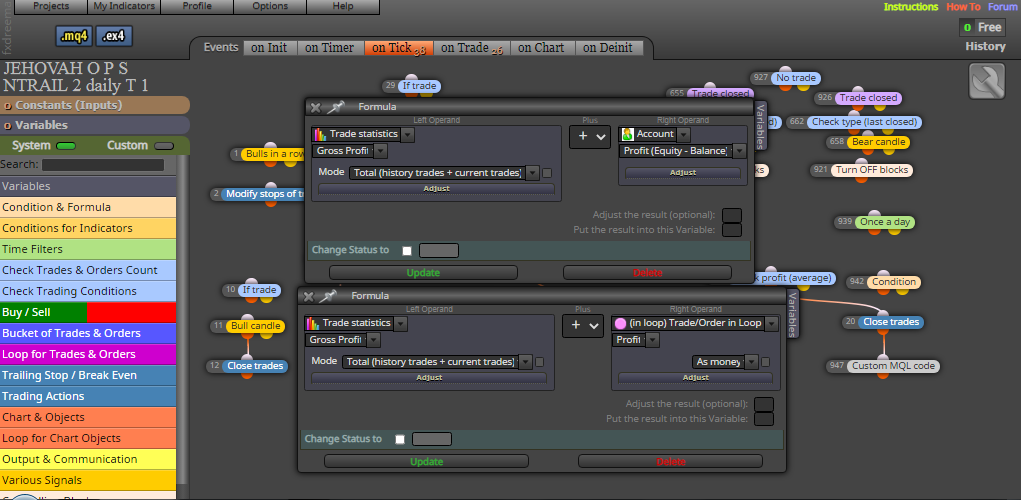Open the Options menu
The width and height of the screenshot is (1021, 500).
(x=270, y=7)
